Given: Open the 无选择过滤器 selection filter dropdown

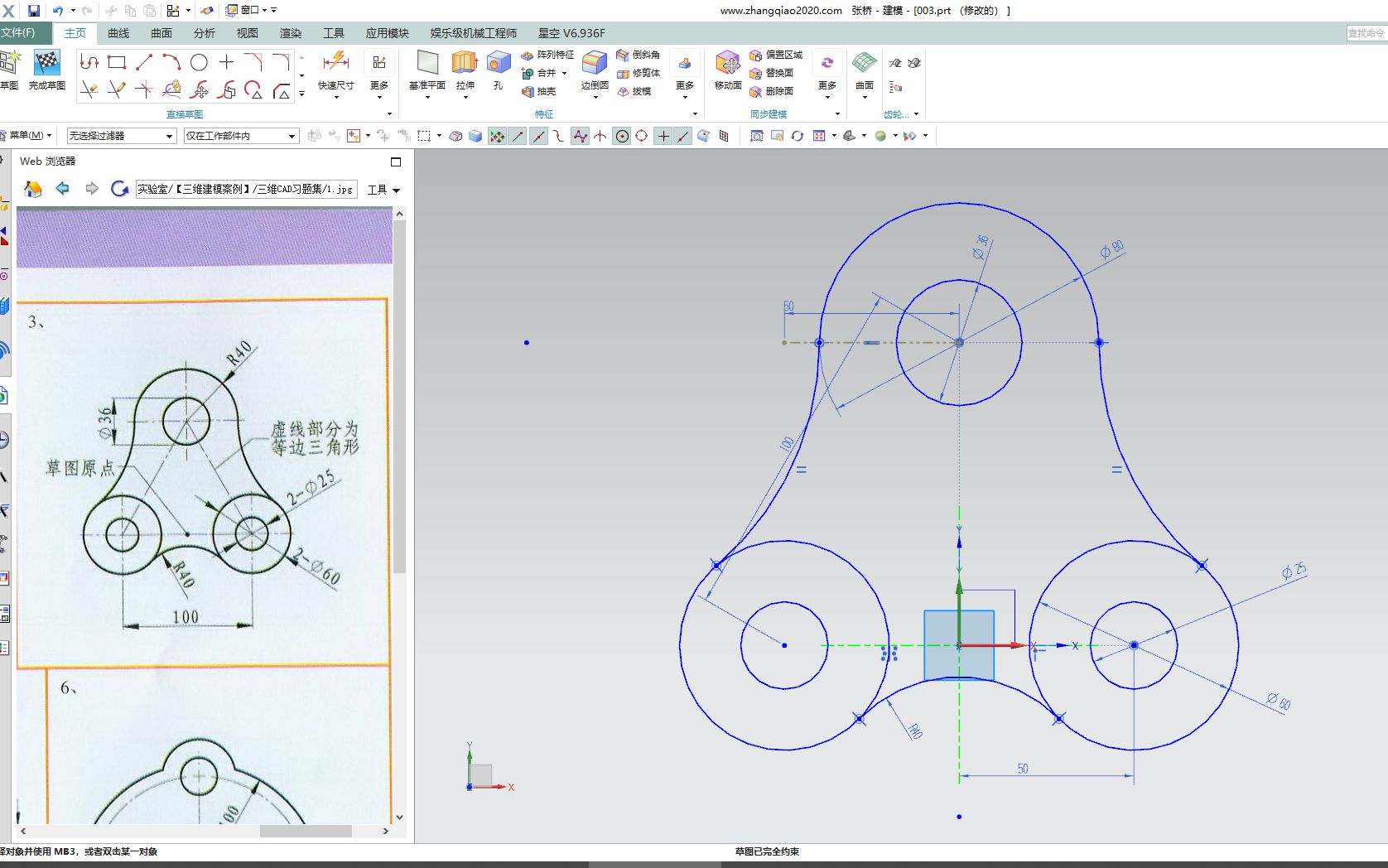Looking at the screenshot, I should pos(169,135).
